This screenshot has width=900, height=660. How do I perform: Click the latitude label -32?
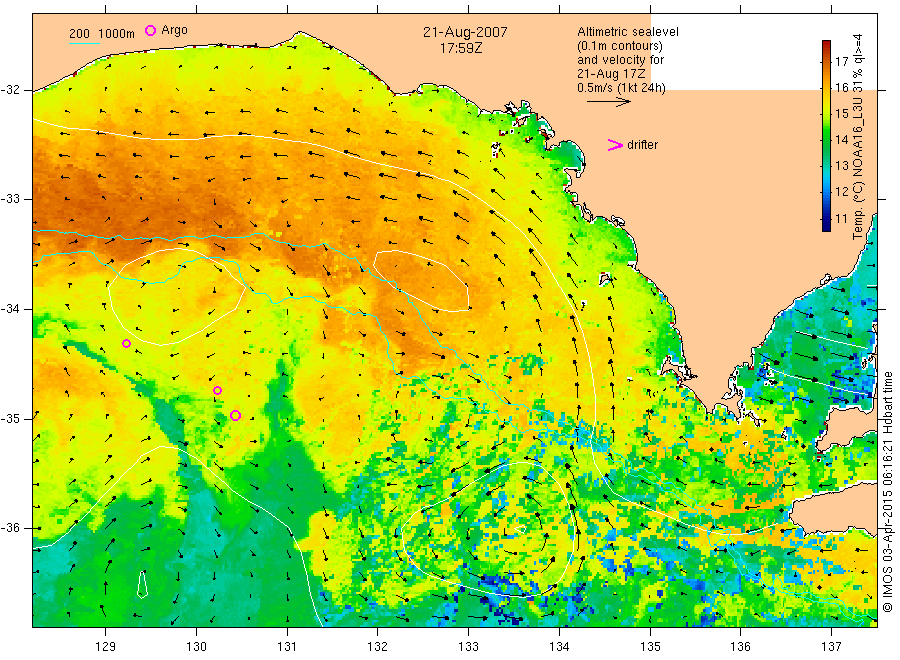pyautogui.click(x=10, y=90)
